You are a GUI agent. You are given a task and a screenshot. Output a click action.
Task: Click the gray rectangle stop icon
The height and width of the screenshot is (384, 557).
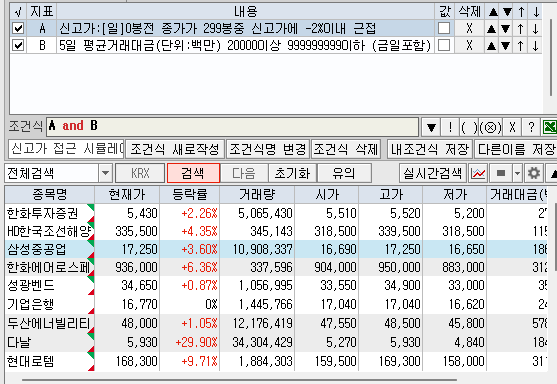501,173
